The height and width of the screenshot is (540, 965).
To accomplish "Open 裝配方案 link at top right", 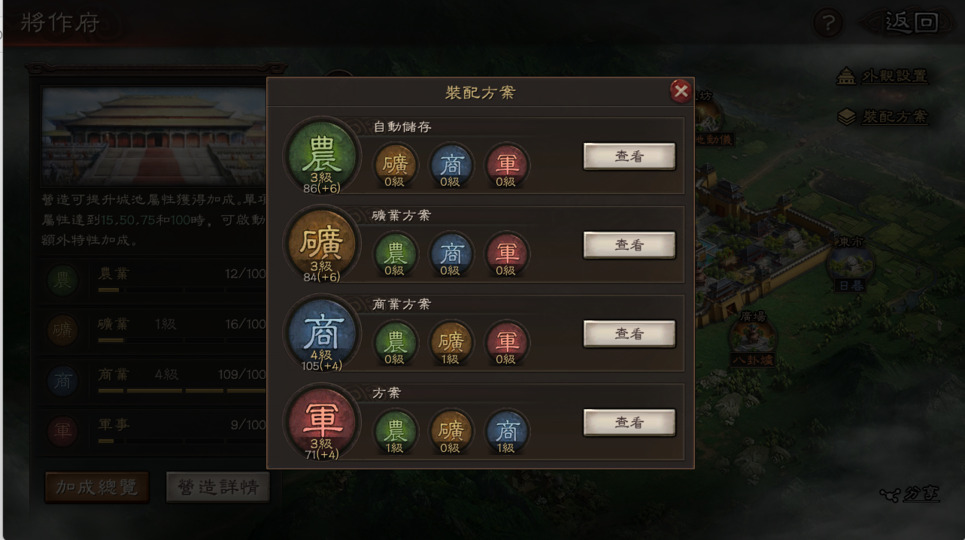I will pyautogui.click(x=882, y=116).
